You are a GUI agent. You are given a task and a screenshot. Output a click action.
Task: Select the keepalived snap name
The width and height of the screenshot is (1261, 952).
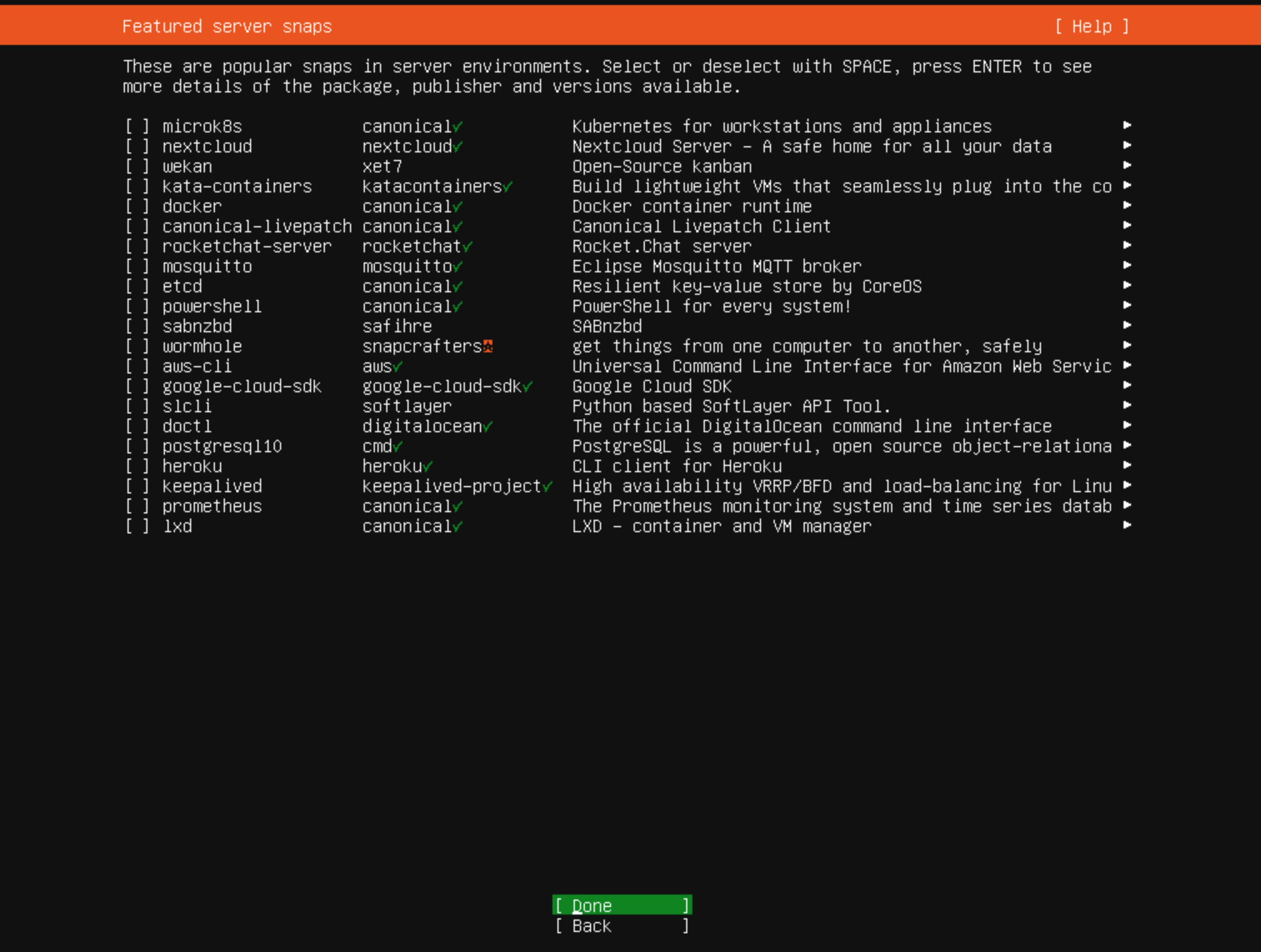click(x=212, y=487)
